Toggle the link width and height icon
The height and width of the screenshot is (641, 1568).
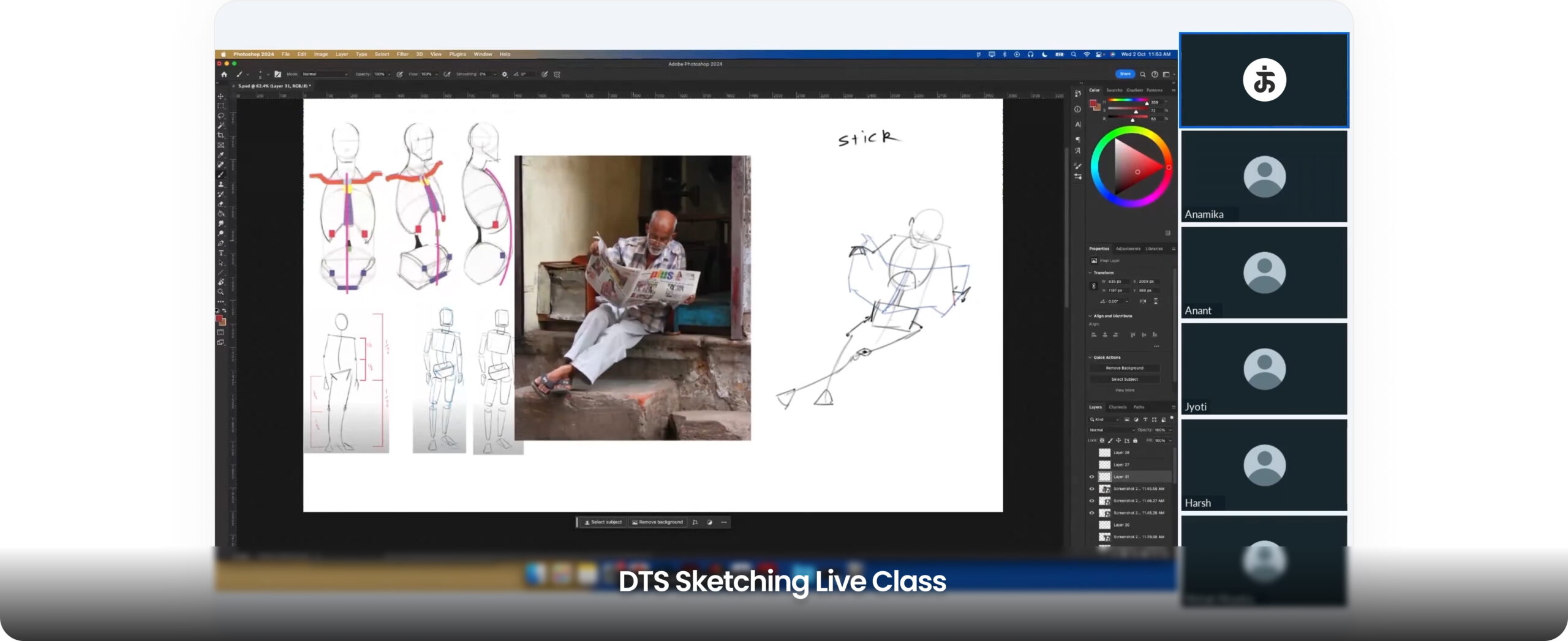[x=1094, y=286]
